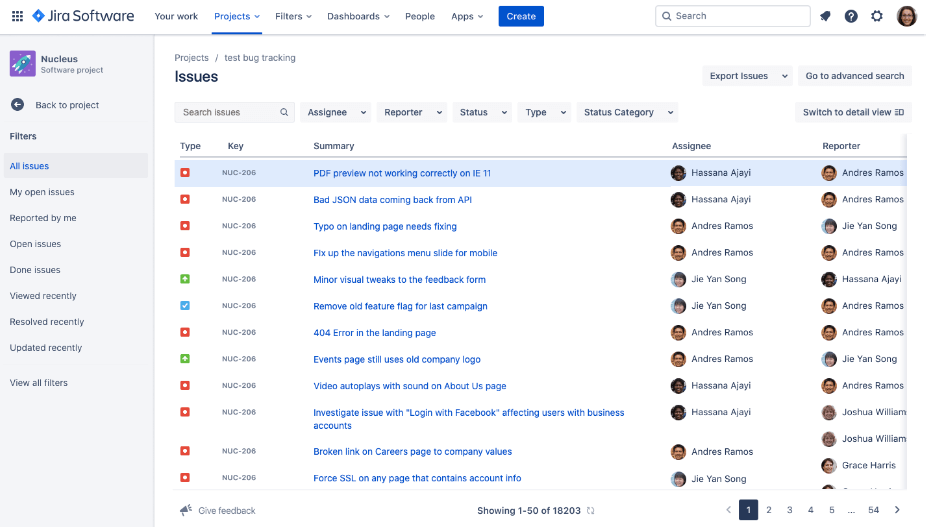The width and height of the screenshot is (926, 527).
Task: Open the Assignee filter dropdown
Action: click(336, 112)
